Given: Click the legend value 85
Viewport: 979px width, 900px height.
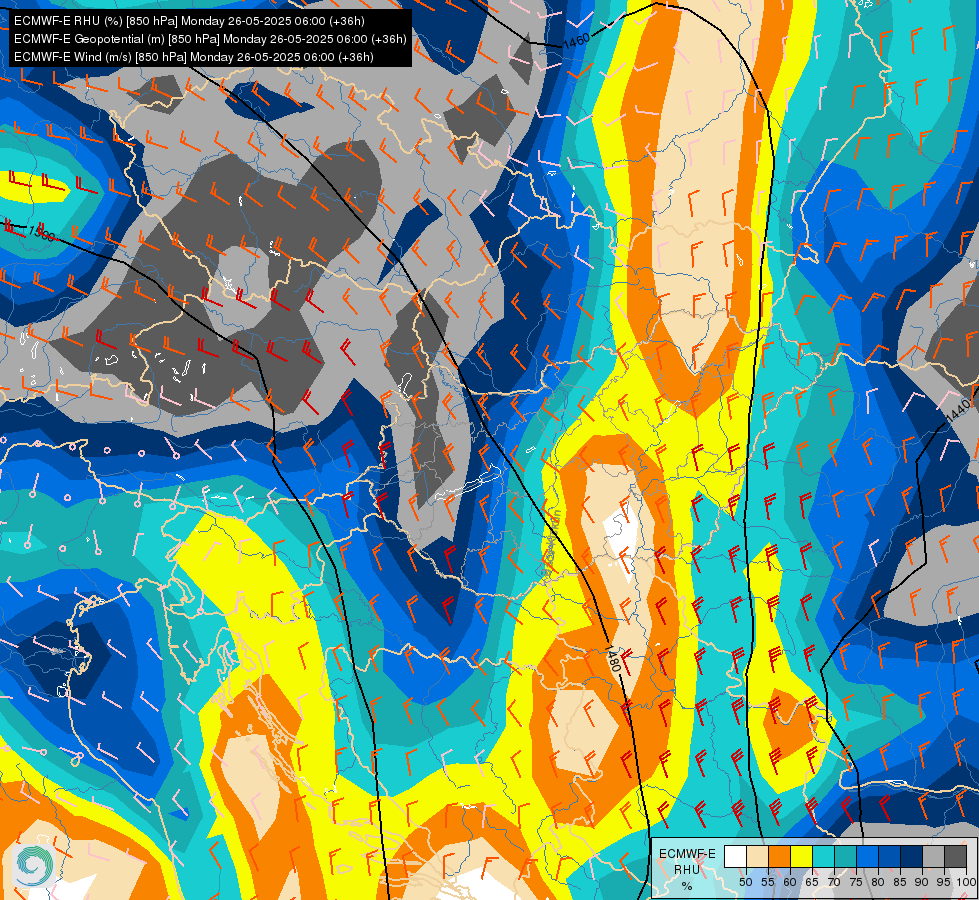Looking at the screenshot, I should pos(900,882).
